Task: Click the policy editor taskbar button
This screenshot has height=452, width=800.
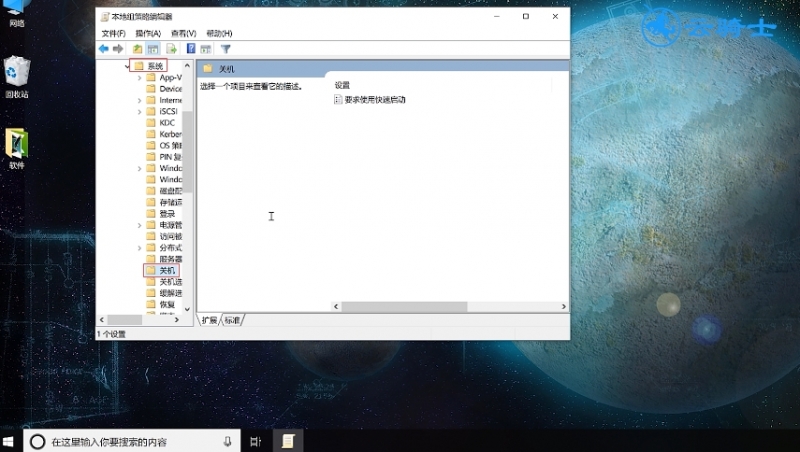Action: [x=288, y=441]
